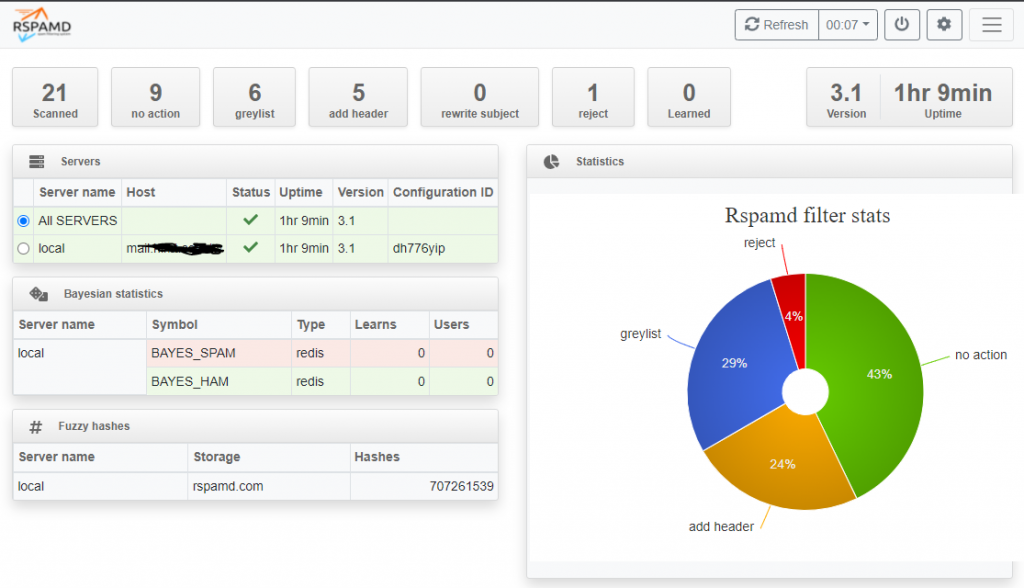Click the 1 reject stat box
This screenshot has width=1024, height=588.
coord(593,97)
